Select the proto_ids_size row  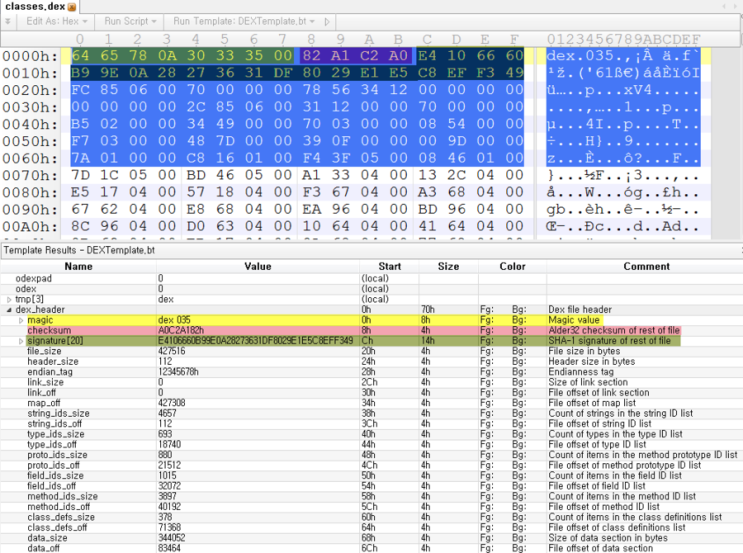point(372,455)
